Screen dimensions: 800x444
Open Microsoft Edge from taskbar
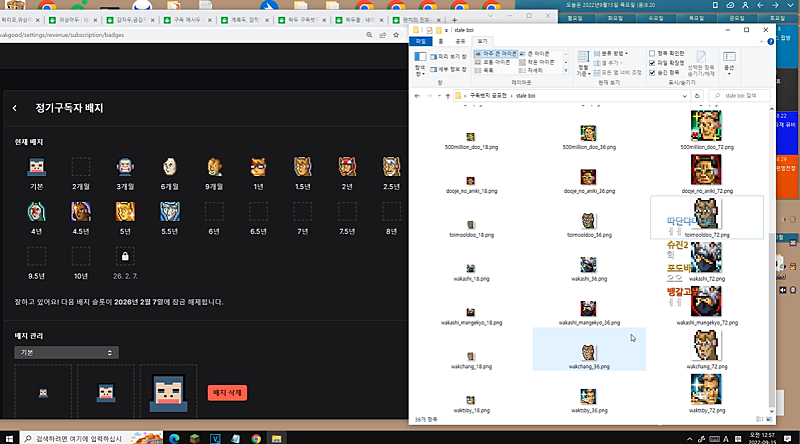coord(174,438)
